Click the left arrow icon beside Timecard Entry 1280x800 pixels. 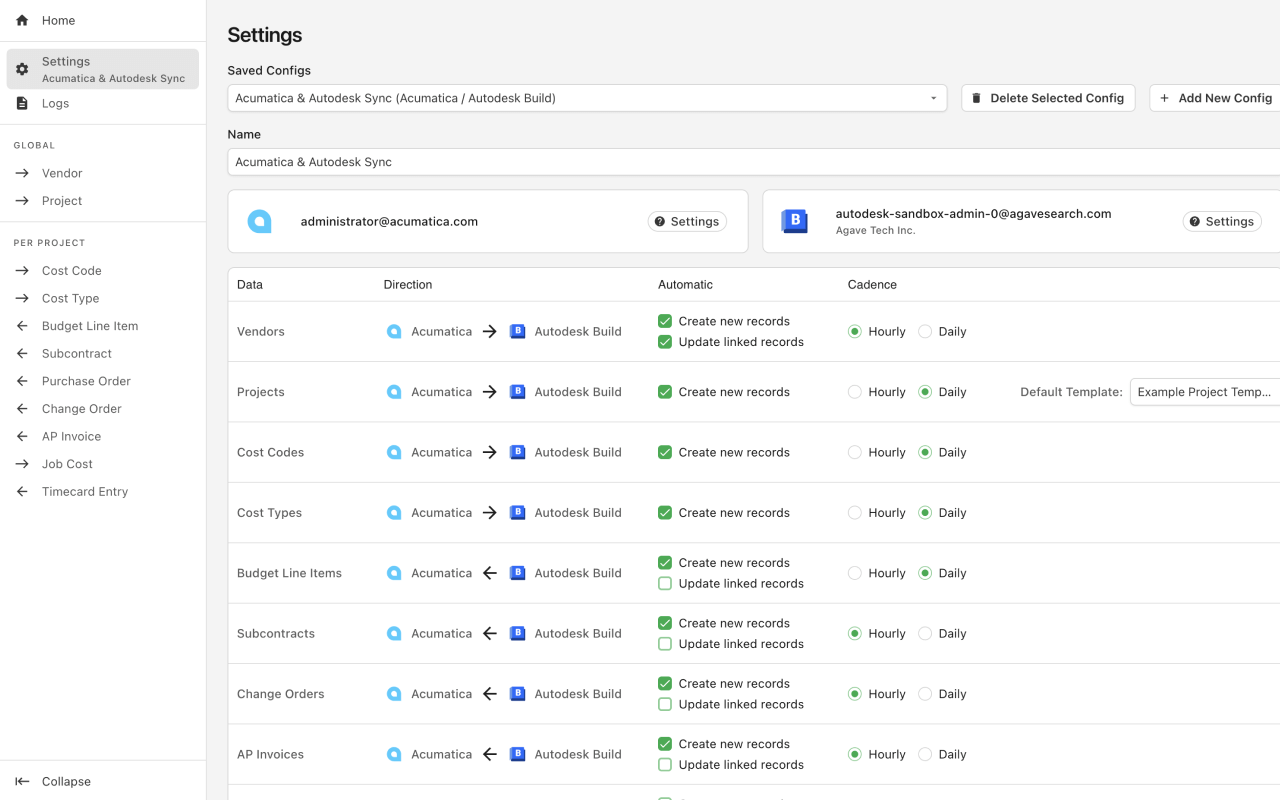(22, 491)
